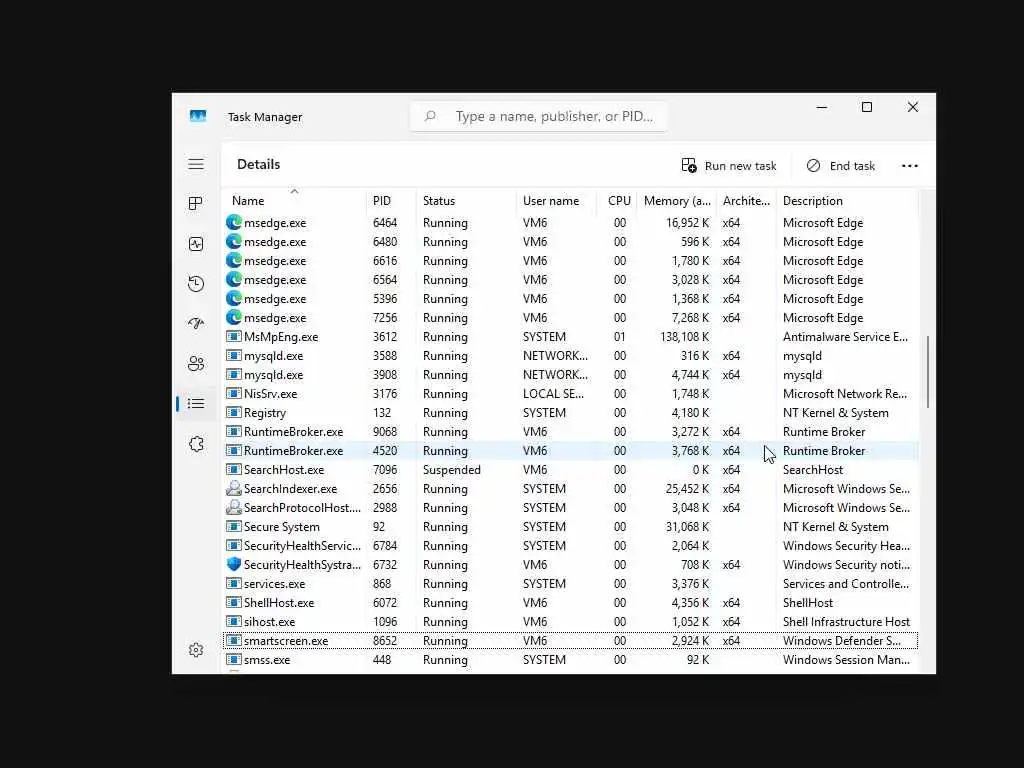Sort by the Architecture column header
The image size is (1024, 768).
pyautogui.click(x=746, y=200)
